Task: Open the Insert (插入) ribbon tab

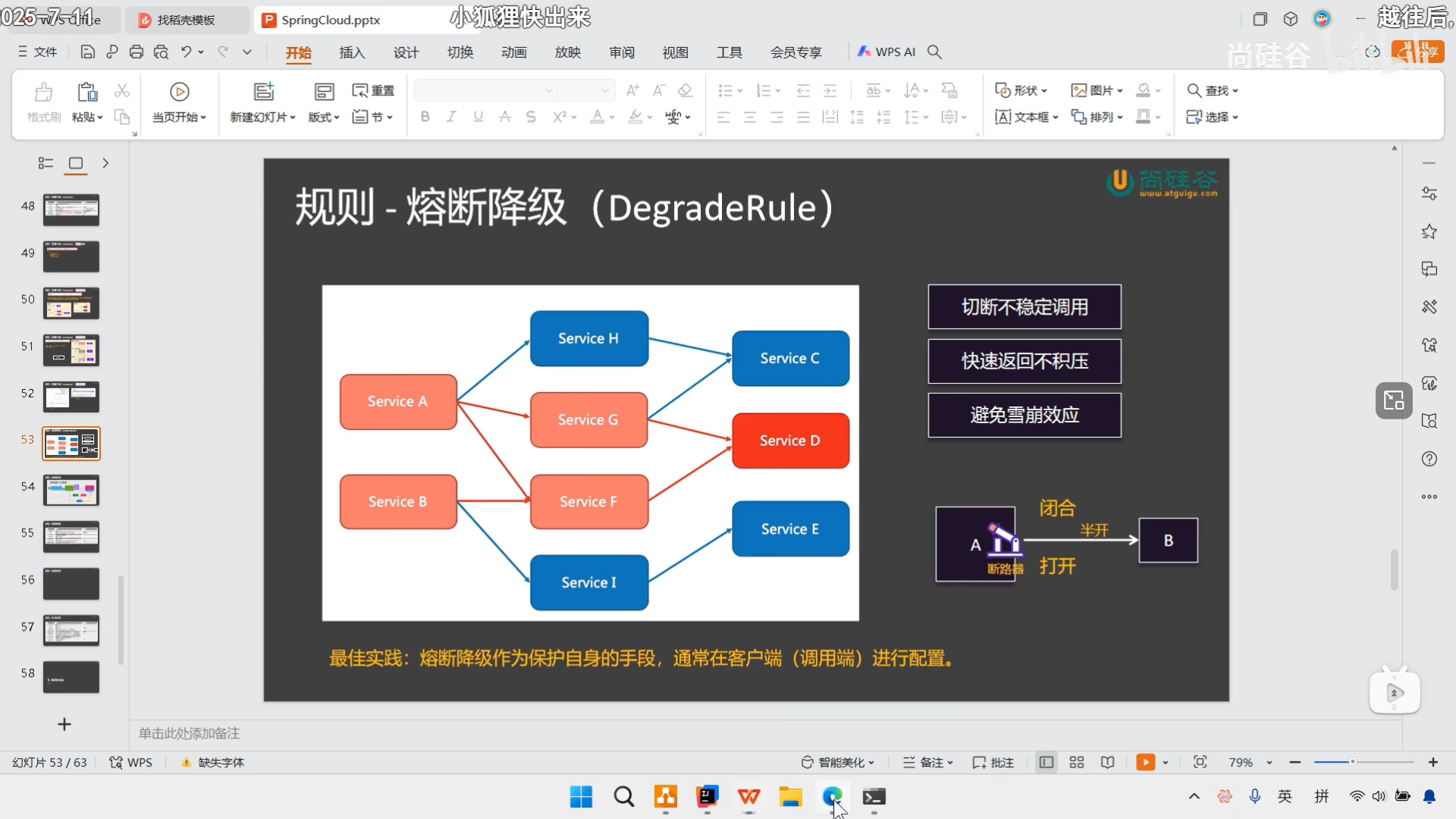Action: (352, 52)
